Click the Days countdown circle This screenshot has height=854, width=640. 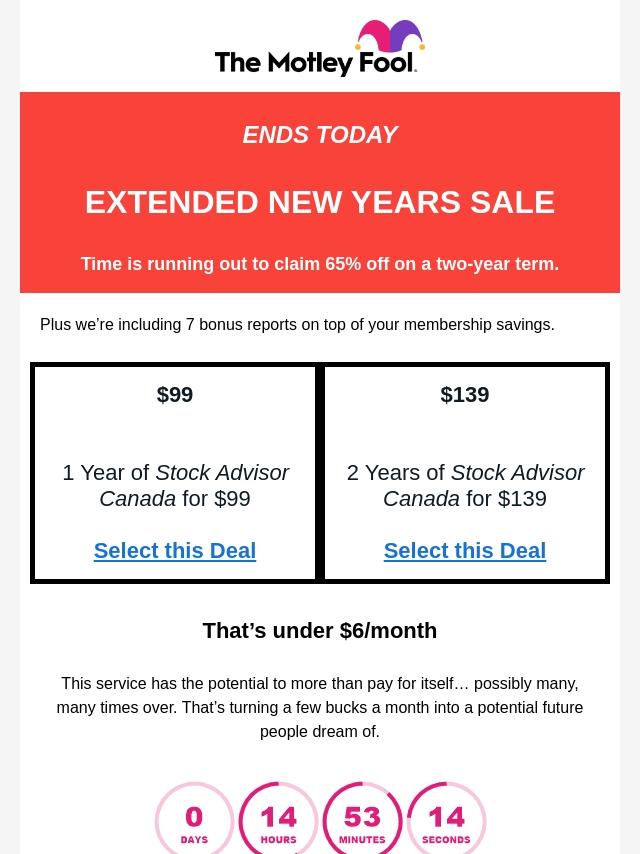pos(194,820)
